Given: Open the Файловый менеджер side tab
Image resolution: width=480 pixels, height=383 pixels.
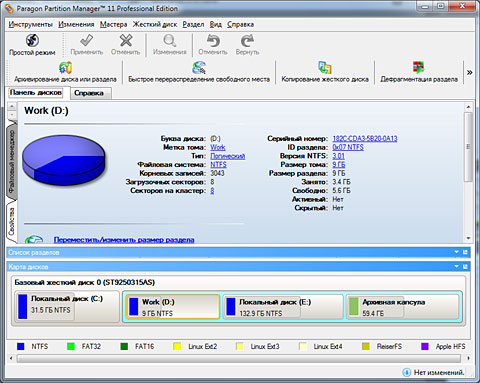Looking at the screenshot, I should point(12,162).
